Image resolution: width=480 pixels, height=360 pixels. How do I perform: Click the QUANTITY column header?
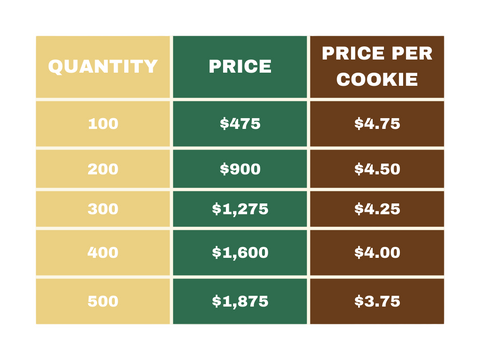click(x=103, y=67)
